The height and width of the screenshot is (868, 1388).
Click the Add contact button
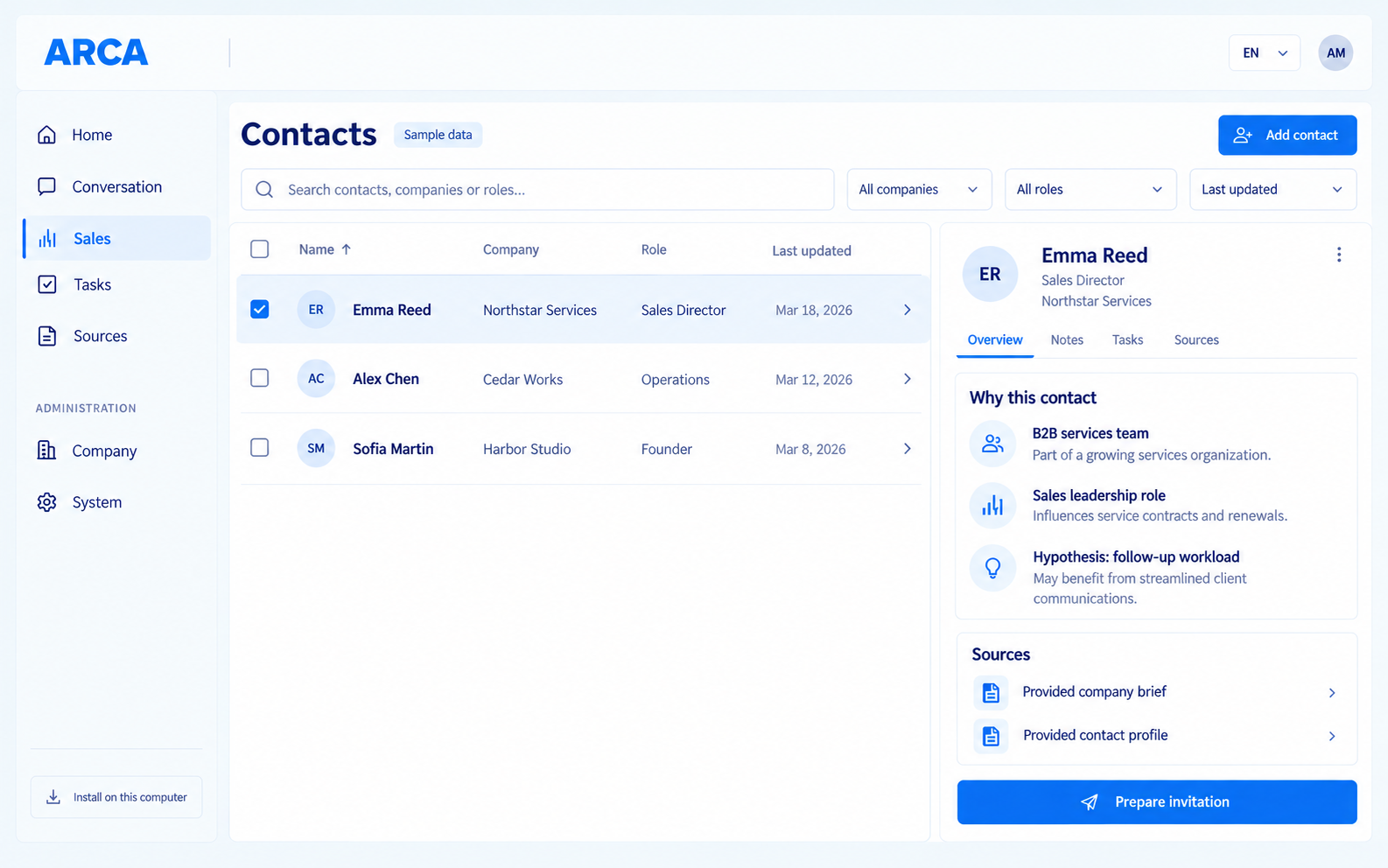1287,136
